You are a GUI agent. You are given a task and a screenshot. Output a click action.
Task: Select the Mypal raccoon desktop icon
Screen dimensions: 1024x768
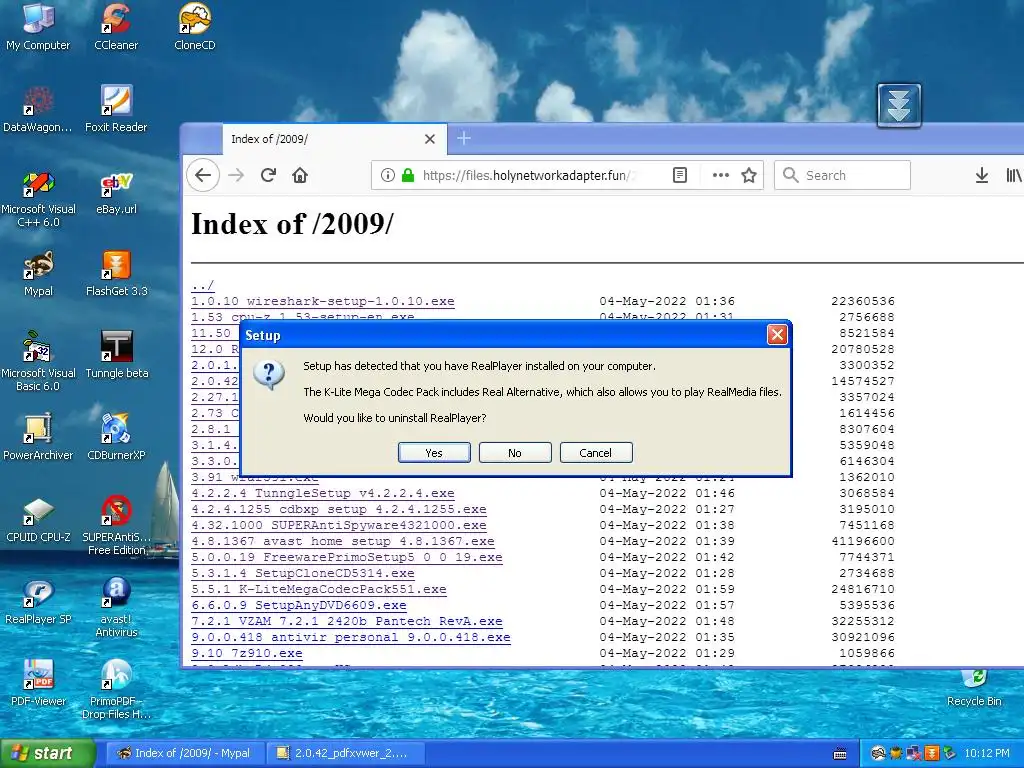tap(38, 274)
